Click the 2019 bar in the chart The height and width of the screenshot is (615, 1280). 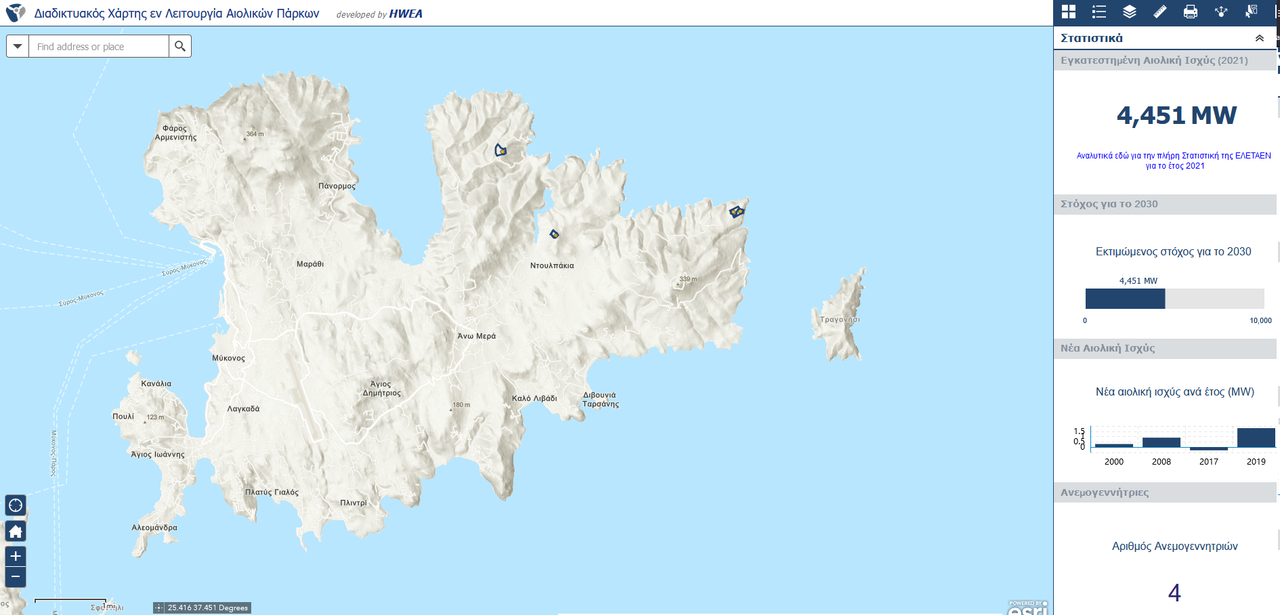tap(1256, 437)
